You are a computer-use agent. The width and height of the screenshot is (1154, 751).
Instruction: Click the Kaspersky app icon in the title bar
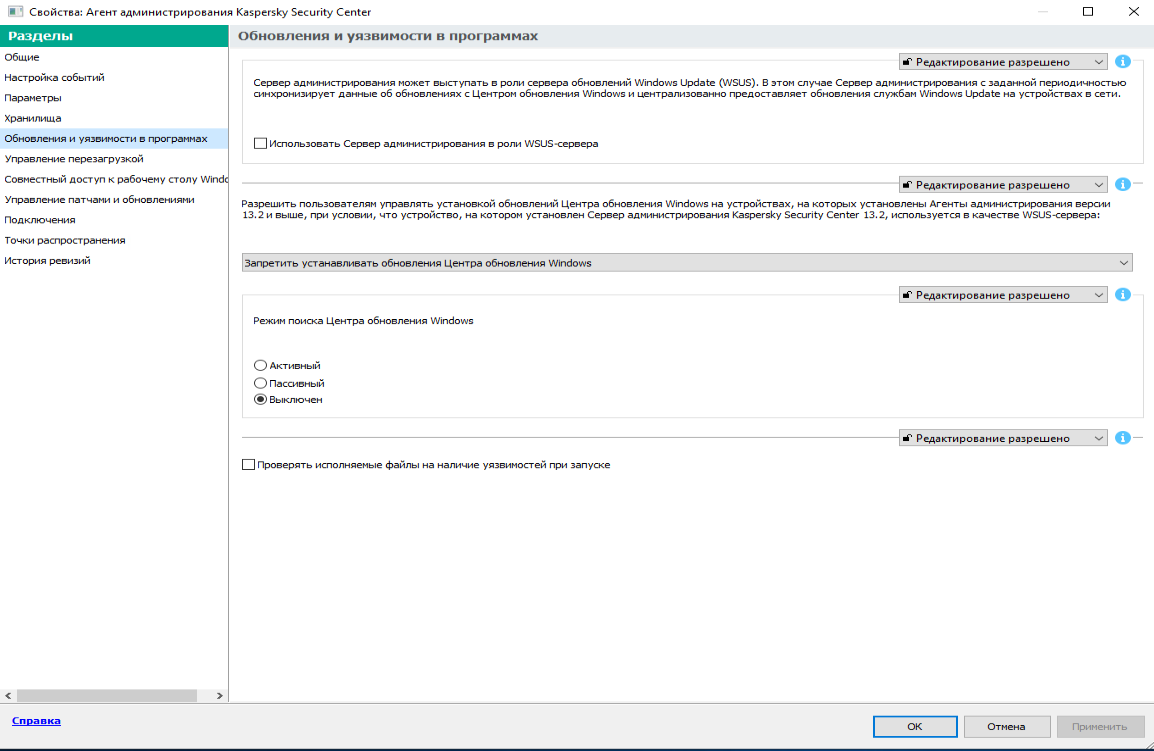click(15, 12)
